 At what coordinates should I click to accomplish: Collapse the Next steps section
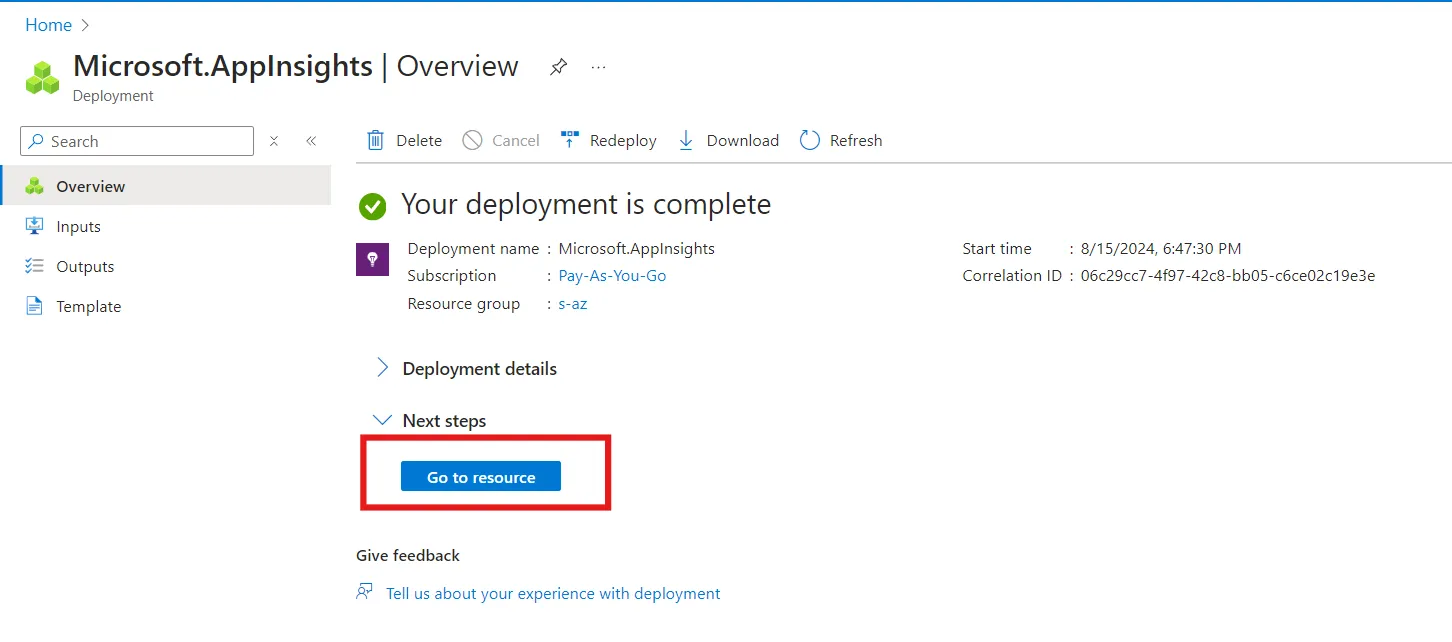point(381,420)
